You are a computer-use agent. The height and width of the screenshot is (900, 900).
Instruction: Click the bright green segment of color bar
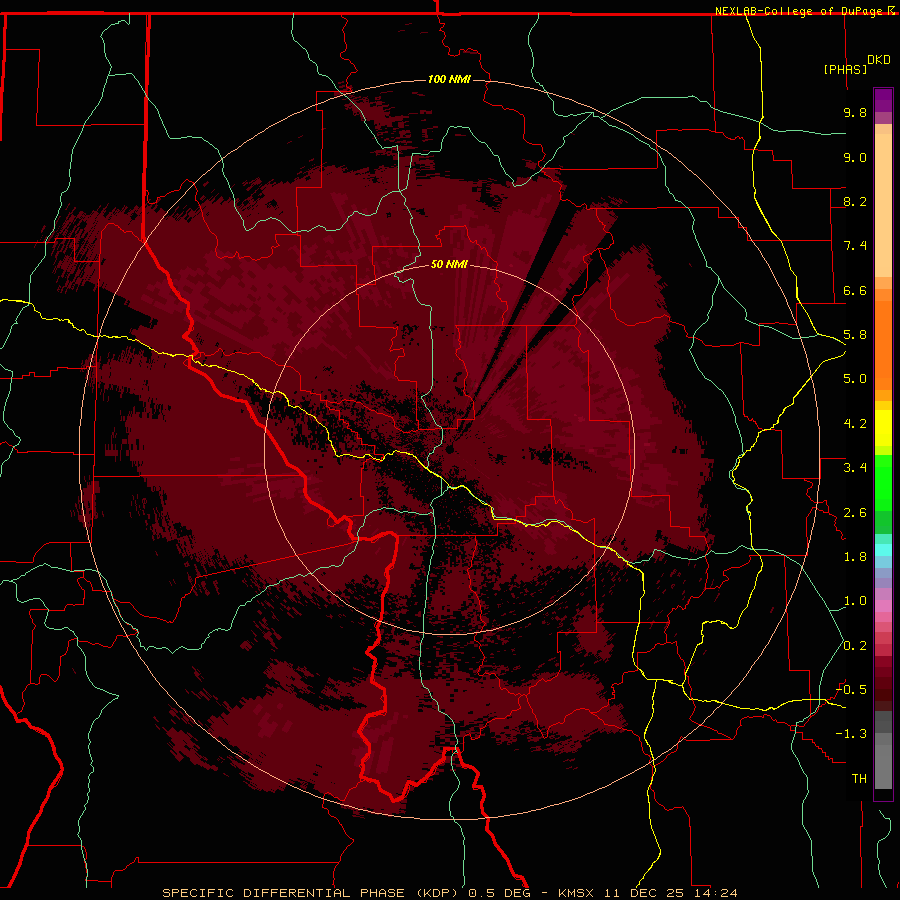(x=883, y=483)
